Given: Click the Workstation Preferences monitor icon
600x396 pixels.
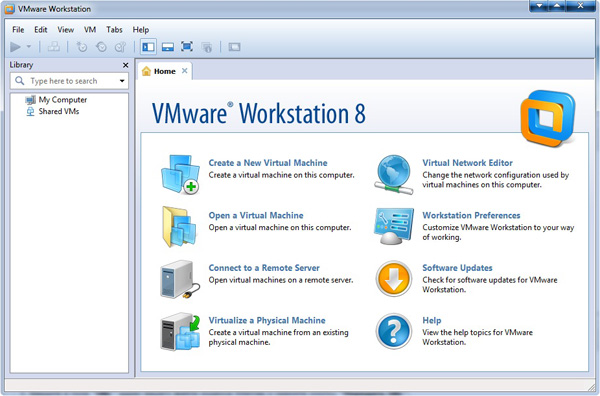Looking at the screenshot, I should click(393, 226).
